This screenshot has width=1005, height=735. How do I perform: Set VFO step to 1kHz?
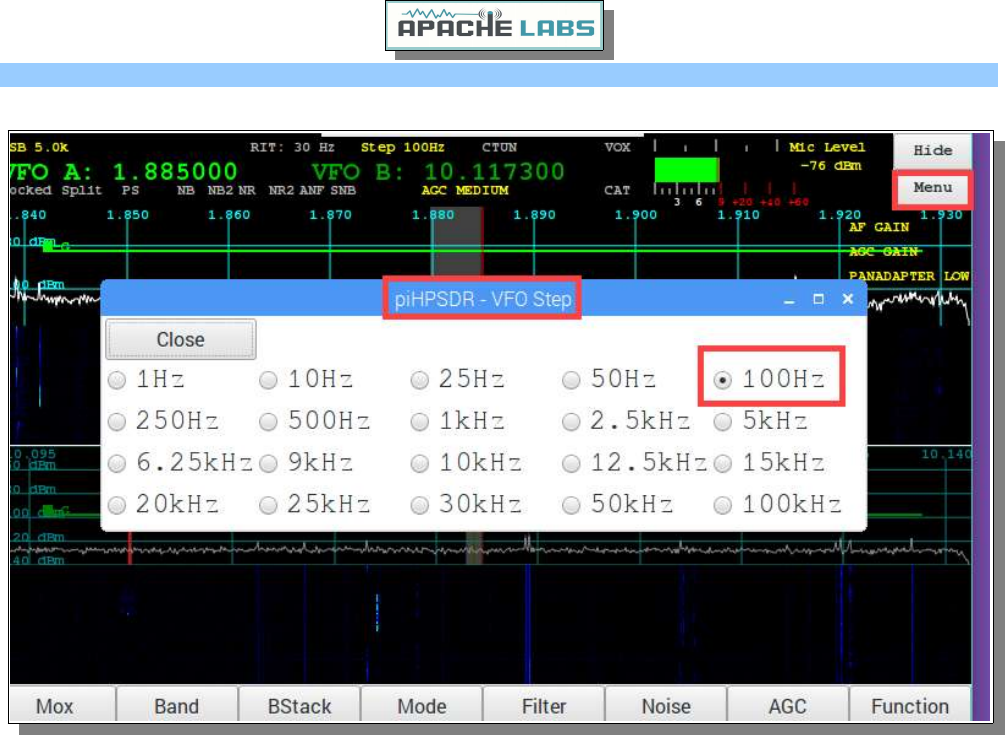[419, 422]
